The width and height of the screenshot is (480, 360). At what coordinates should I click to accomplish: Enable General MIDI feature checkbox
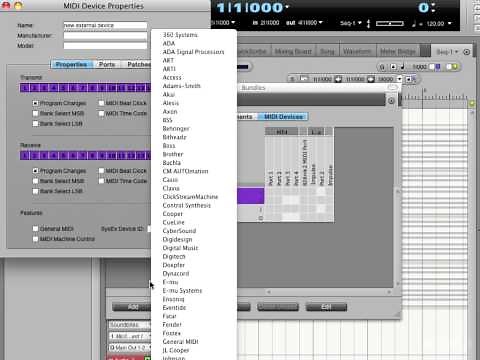coord(35,229)
